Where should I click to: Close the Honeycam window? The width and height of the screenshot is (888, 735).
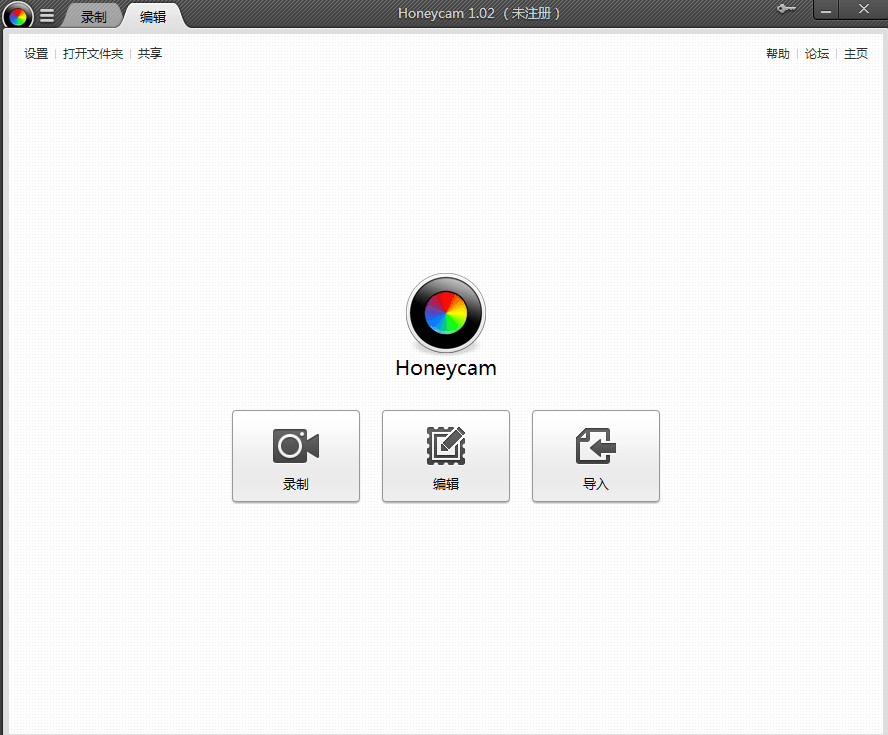[x=864, y=9]
